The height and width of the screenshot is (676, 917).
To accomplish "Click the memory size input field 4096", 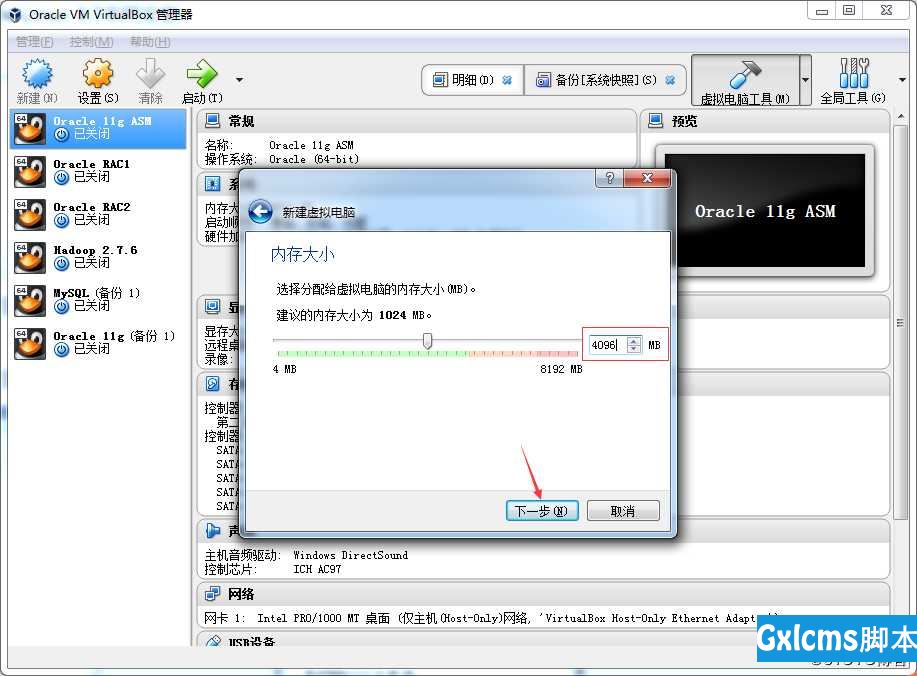I will click(x=607, y=345).
